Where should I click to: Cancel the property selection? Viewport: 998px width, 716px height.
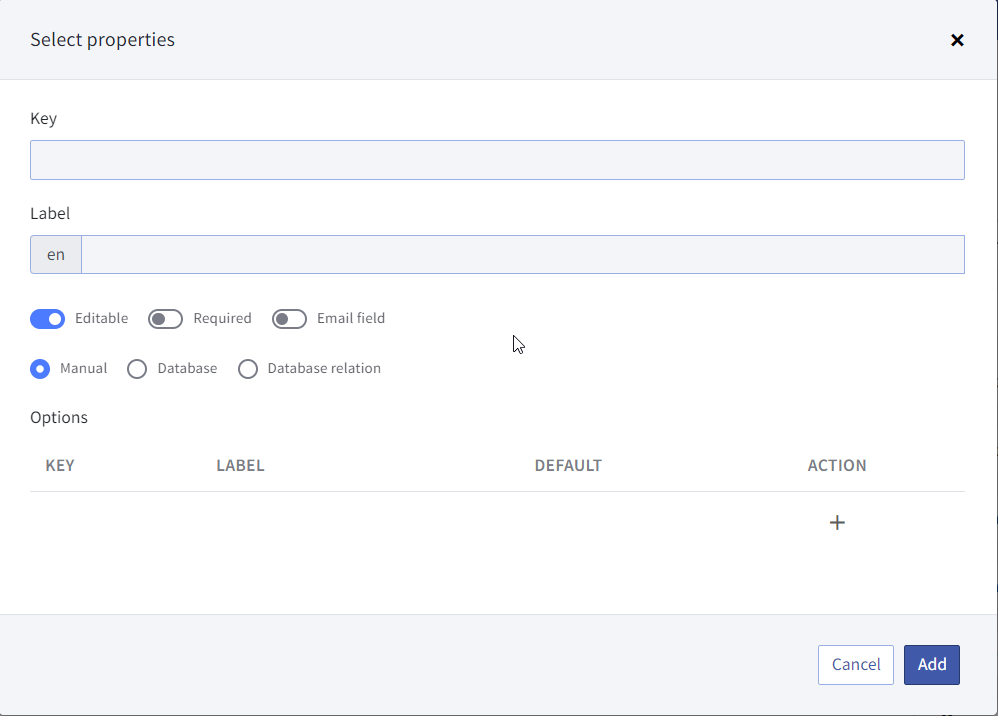855,664
